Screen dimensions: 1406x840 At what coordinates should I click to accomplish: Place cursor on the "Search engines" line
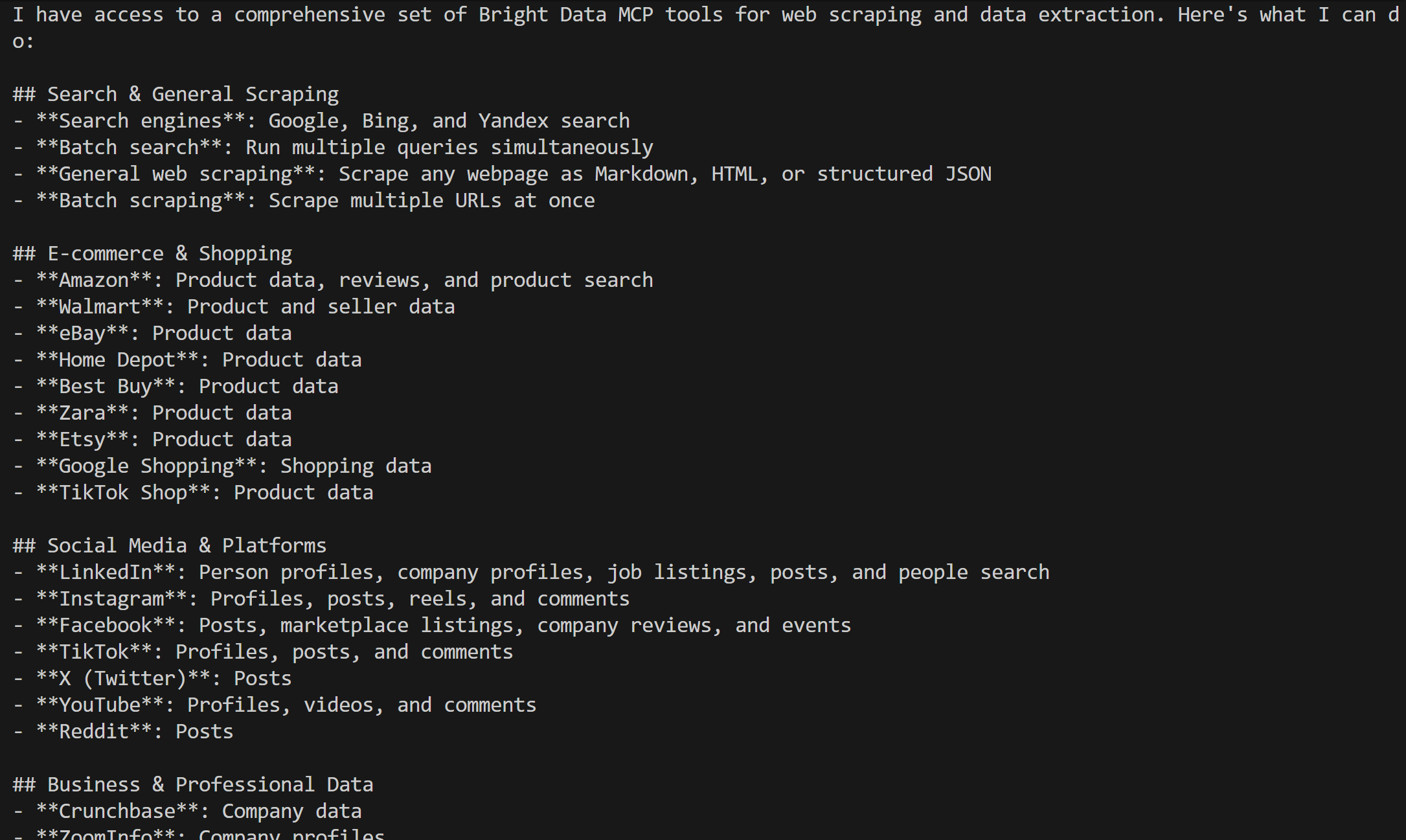click(x=333, y=121)
